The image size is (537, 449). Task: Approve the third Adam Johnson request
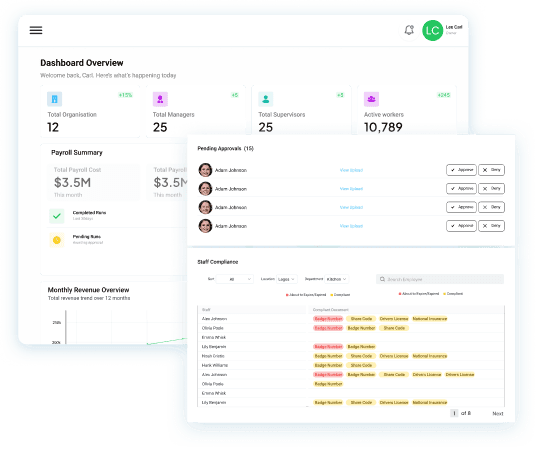click(461, 207)
